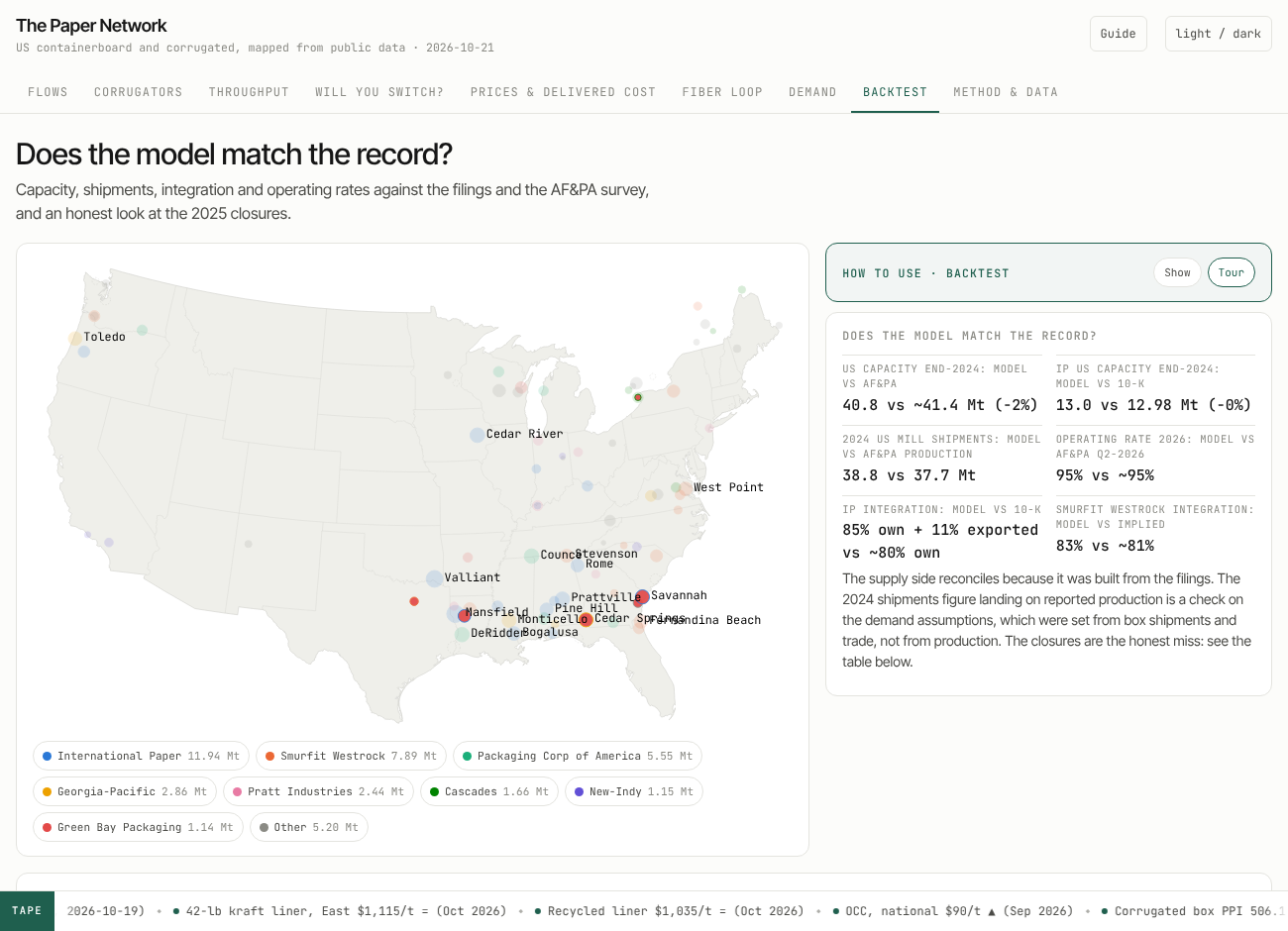Click Show in the How to Use panel
This screenshot has height=931, width=1288.
point(1177,272)
